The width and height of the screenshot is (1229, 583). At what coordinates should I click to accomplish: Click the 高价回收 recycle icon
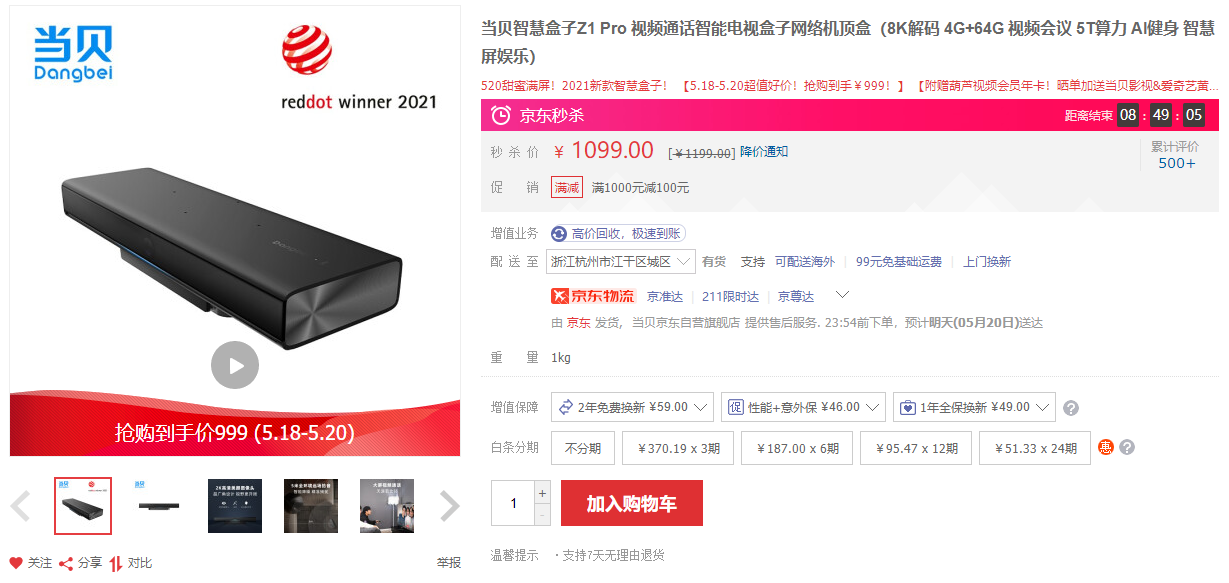click(x=559, y=233)
